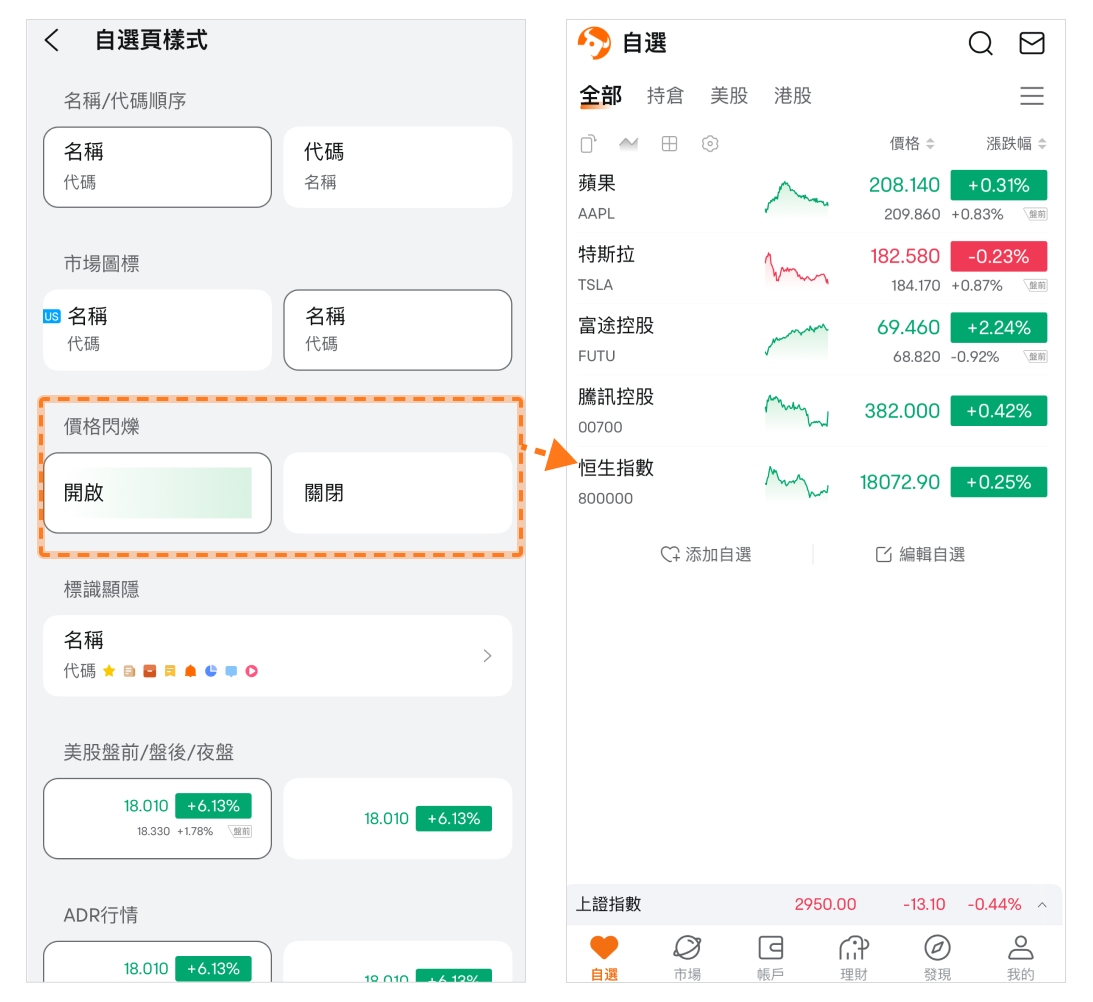Open the 市場 planet icon in bottom bar
The image size is (1093, 1002).
(x=687, y=957)
